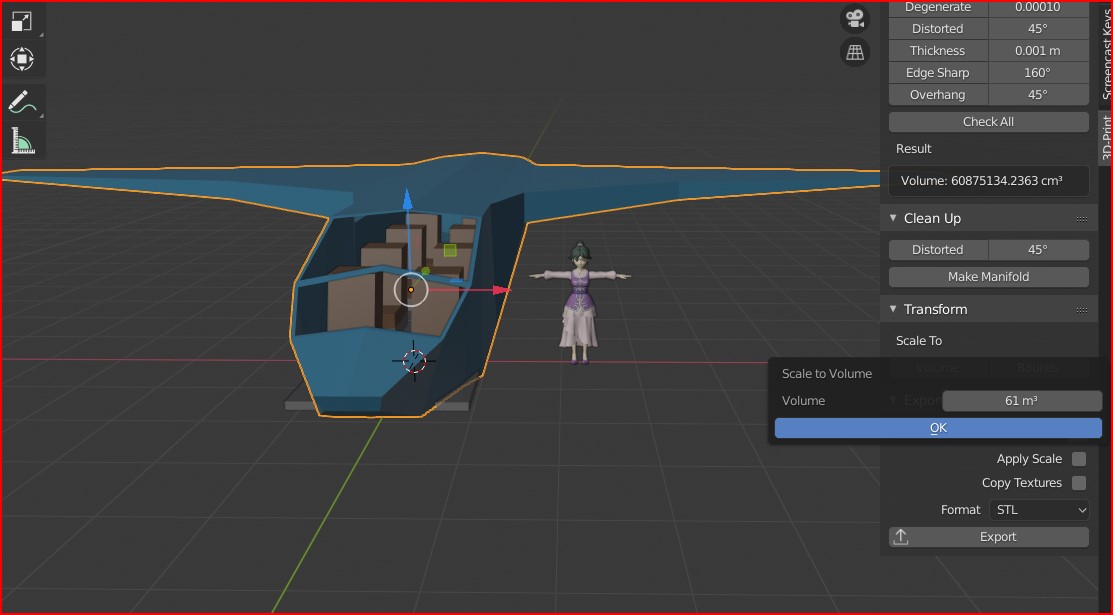The image size is (1113, 615).
Task: Click the Clean Up Distorted 45° field
Action: (x=1038, y=250)
